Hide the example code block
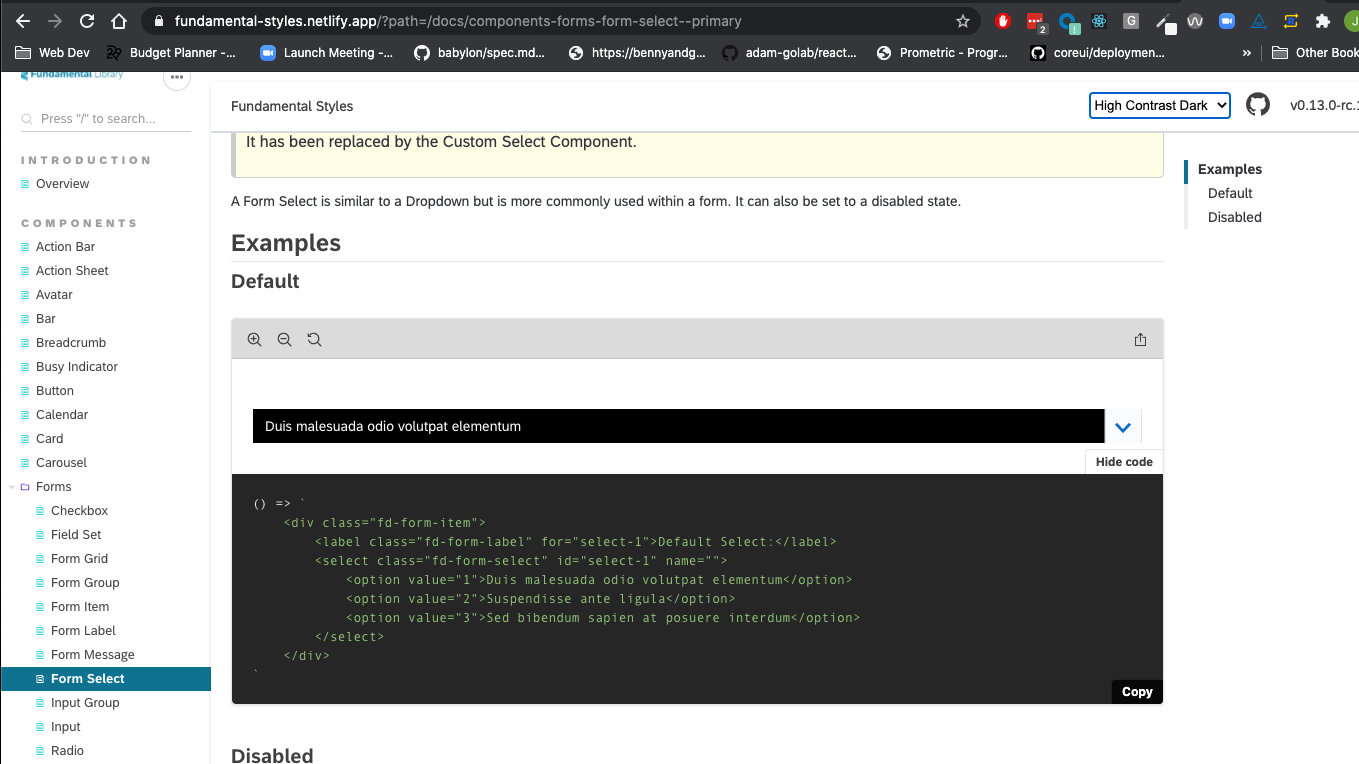This screenshot has height=764, width=1359. click(x=1124, y=462)
